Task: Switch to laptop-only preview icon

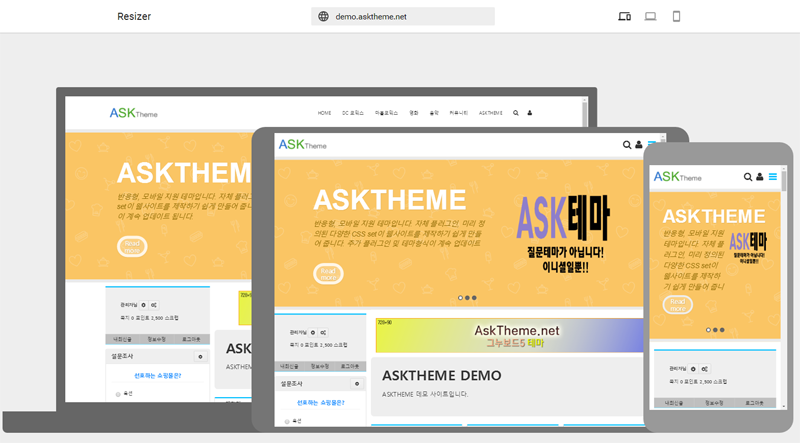Action: 651,16
